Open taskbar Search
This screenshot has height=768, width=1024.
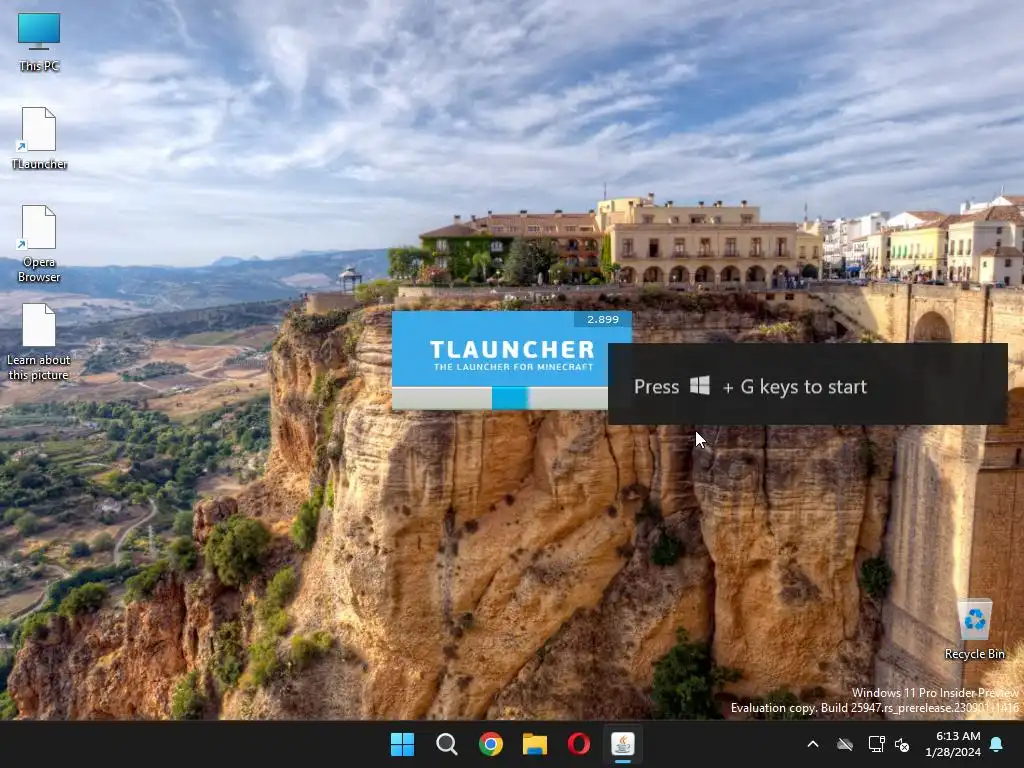click(x=447, y=744)
